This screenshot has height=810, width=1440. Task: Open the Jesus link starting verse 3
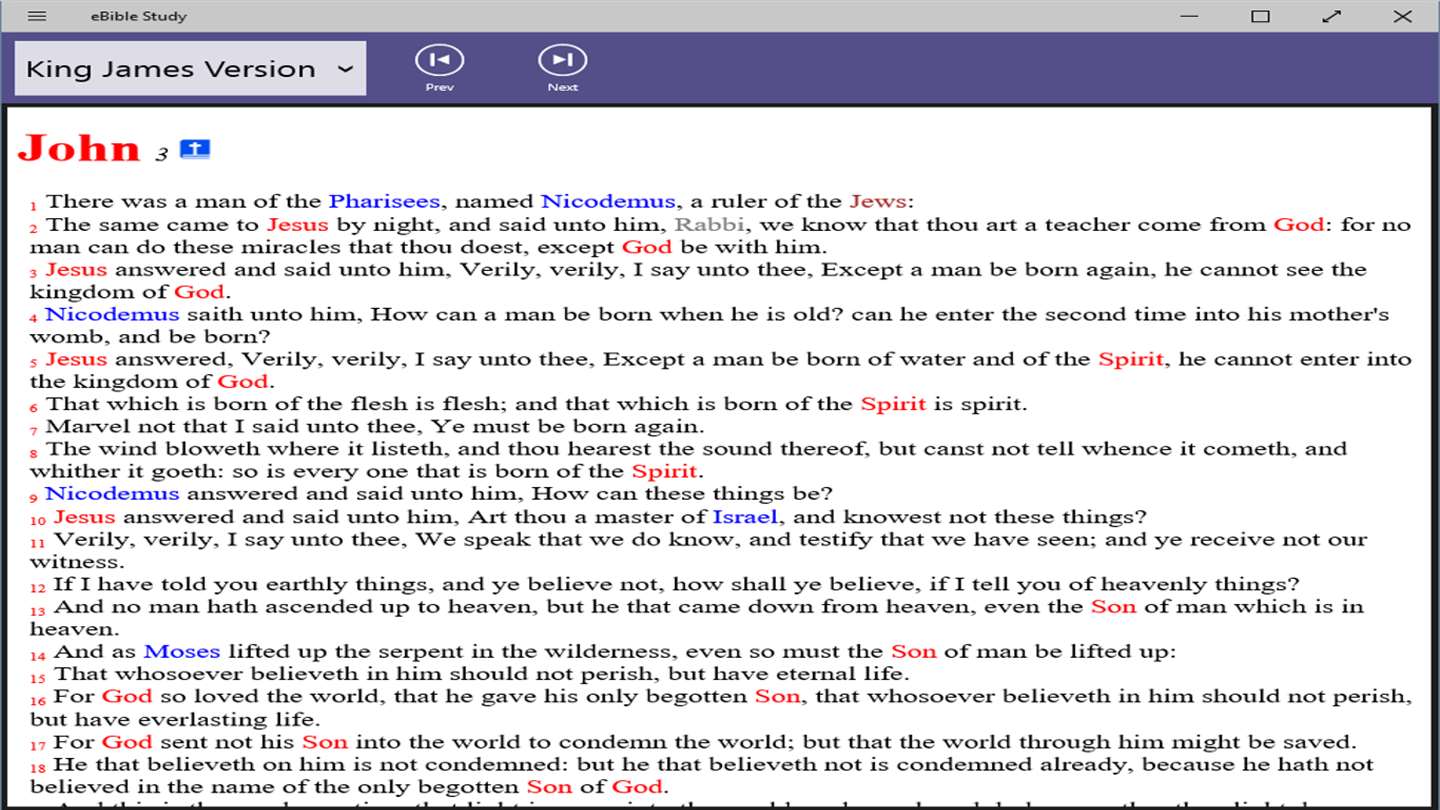[x=76, y=270]
